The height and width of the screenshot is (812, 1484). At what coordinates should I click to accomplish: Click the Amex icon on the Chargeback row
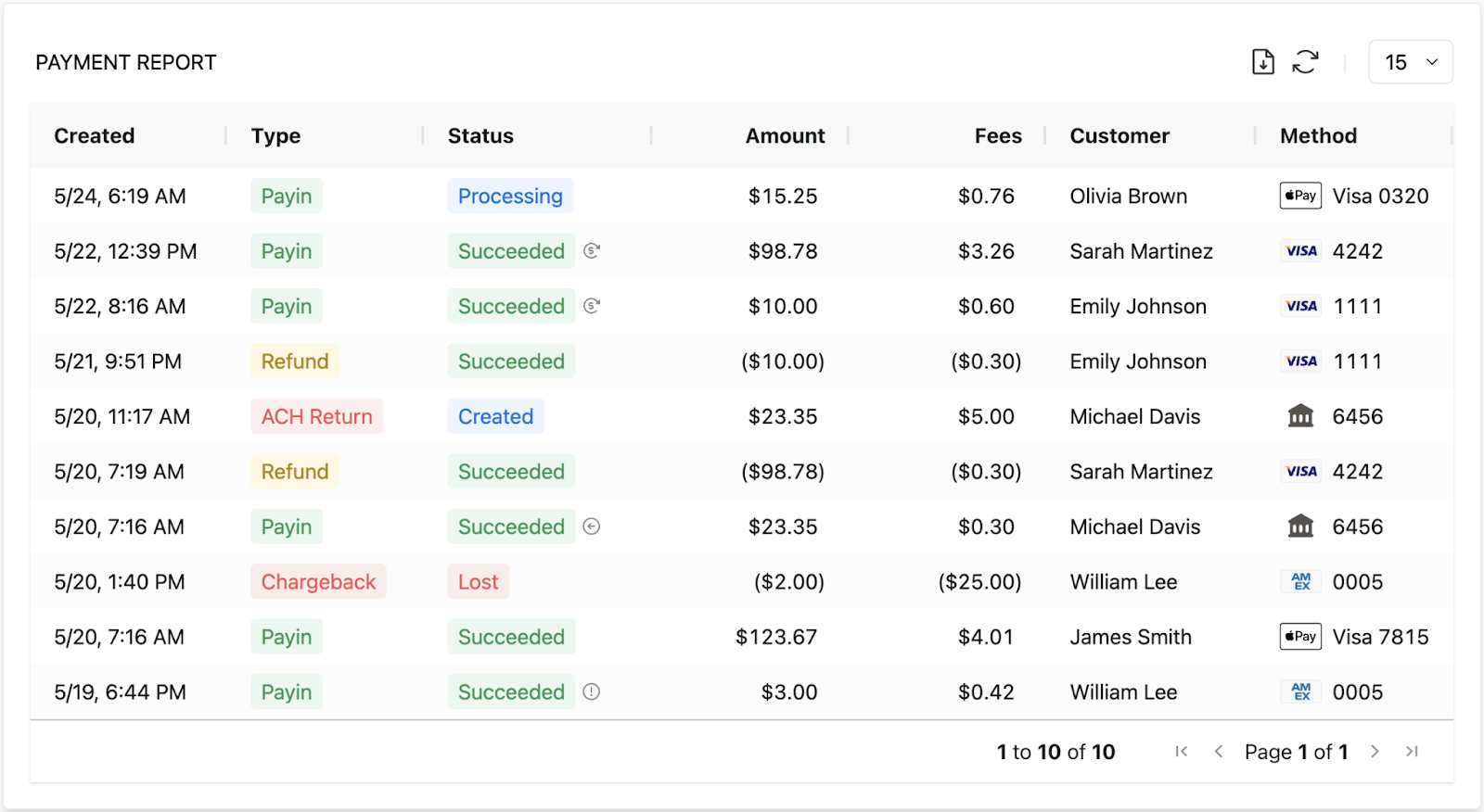[1300, 581]
